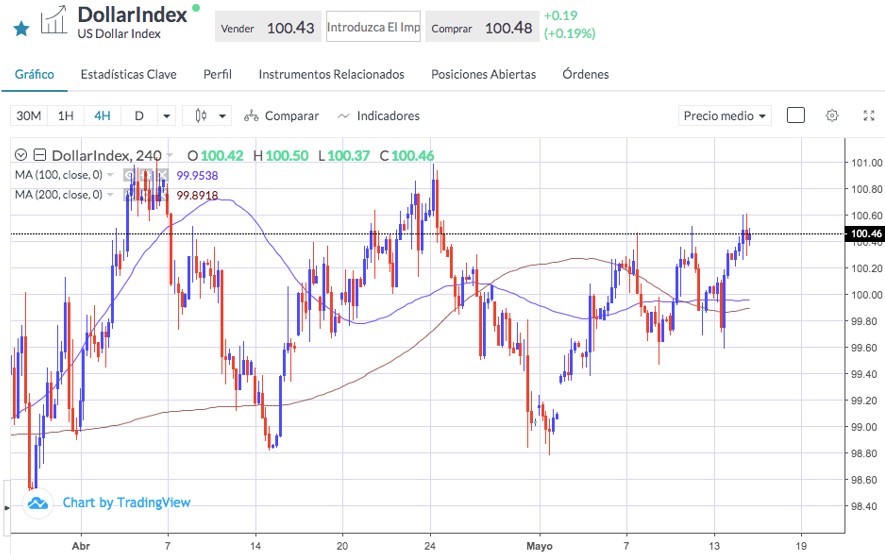Viewport: 885px width, 555px height.
Task: Click the small arrow at chart bottom-left
Action: [7, 508]
